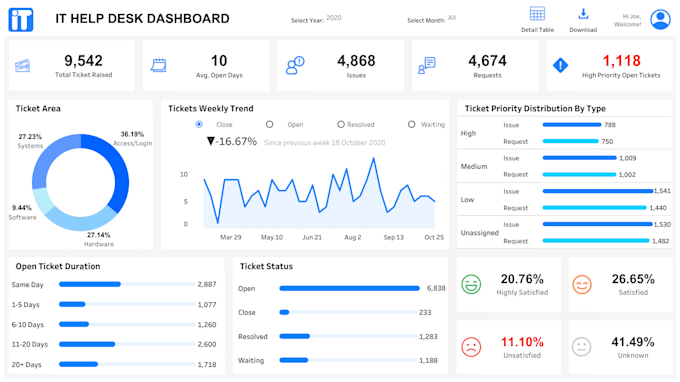Click the Detail Table label

click(x=537, y=30)
